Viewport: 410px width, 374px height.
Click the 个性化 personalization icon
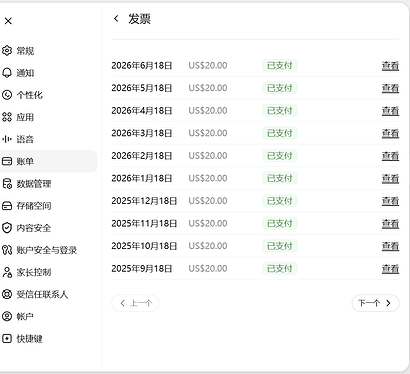click(7, 95)
